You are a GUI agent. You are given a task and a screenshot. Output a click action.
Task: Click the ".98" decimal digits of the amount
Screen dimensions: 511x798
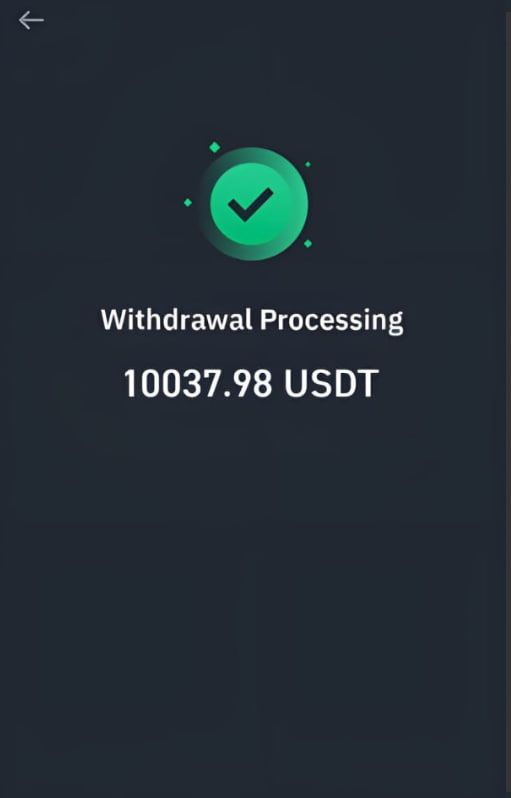252,384
